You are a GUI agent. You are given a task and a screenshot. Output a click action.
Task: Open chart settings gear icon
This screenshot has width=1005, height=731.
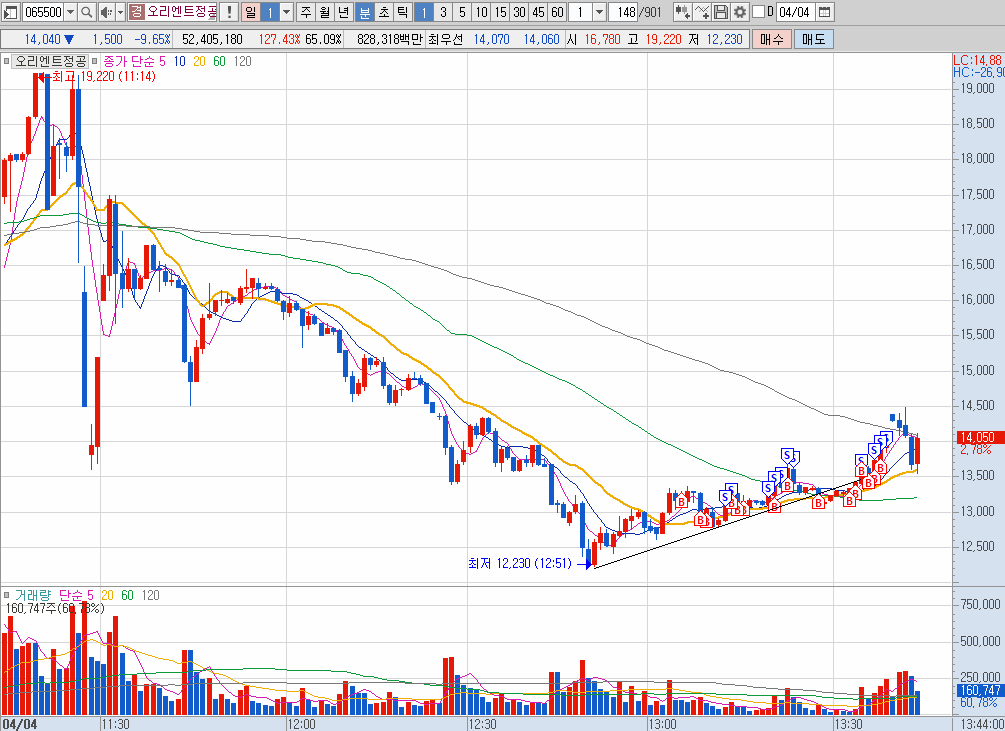point(740,12)
